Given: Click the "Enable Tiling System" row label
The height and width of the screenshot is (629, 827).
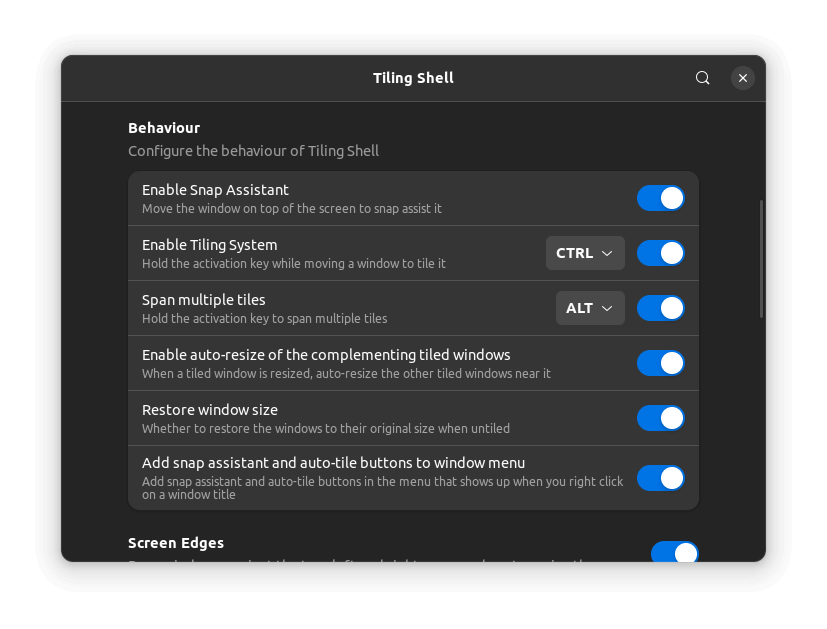Looking at the screenshot, I should click(209, 245).
